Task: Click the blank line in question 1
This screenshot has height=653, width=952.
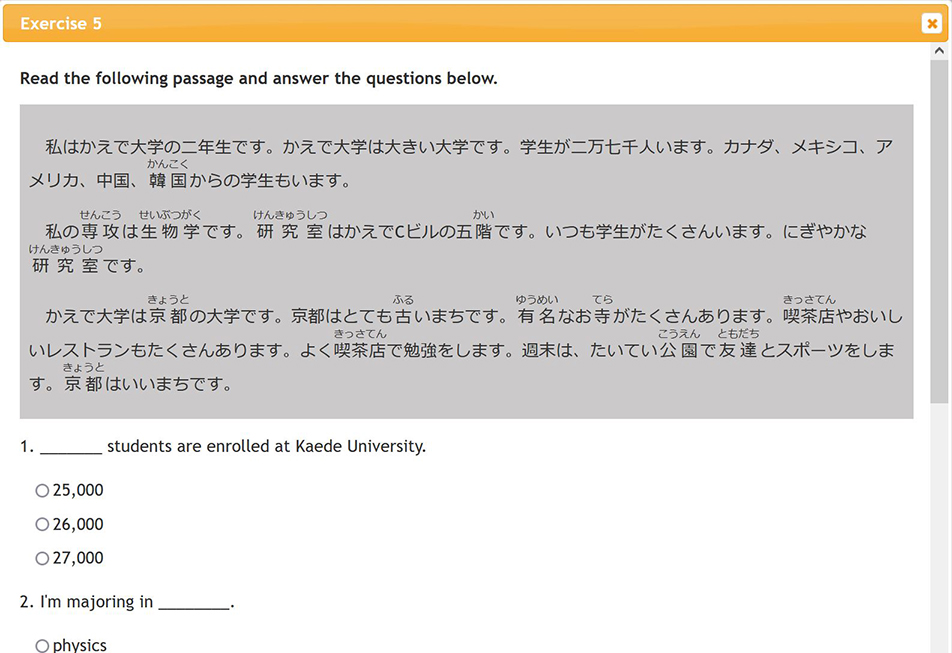Action: [x=71, y=447]
